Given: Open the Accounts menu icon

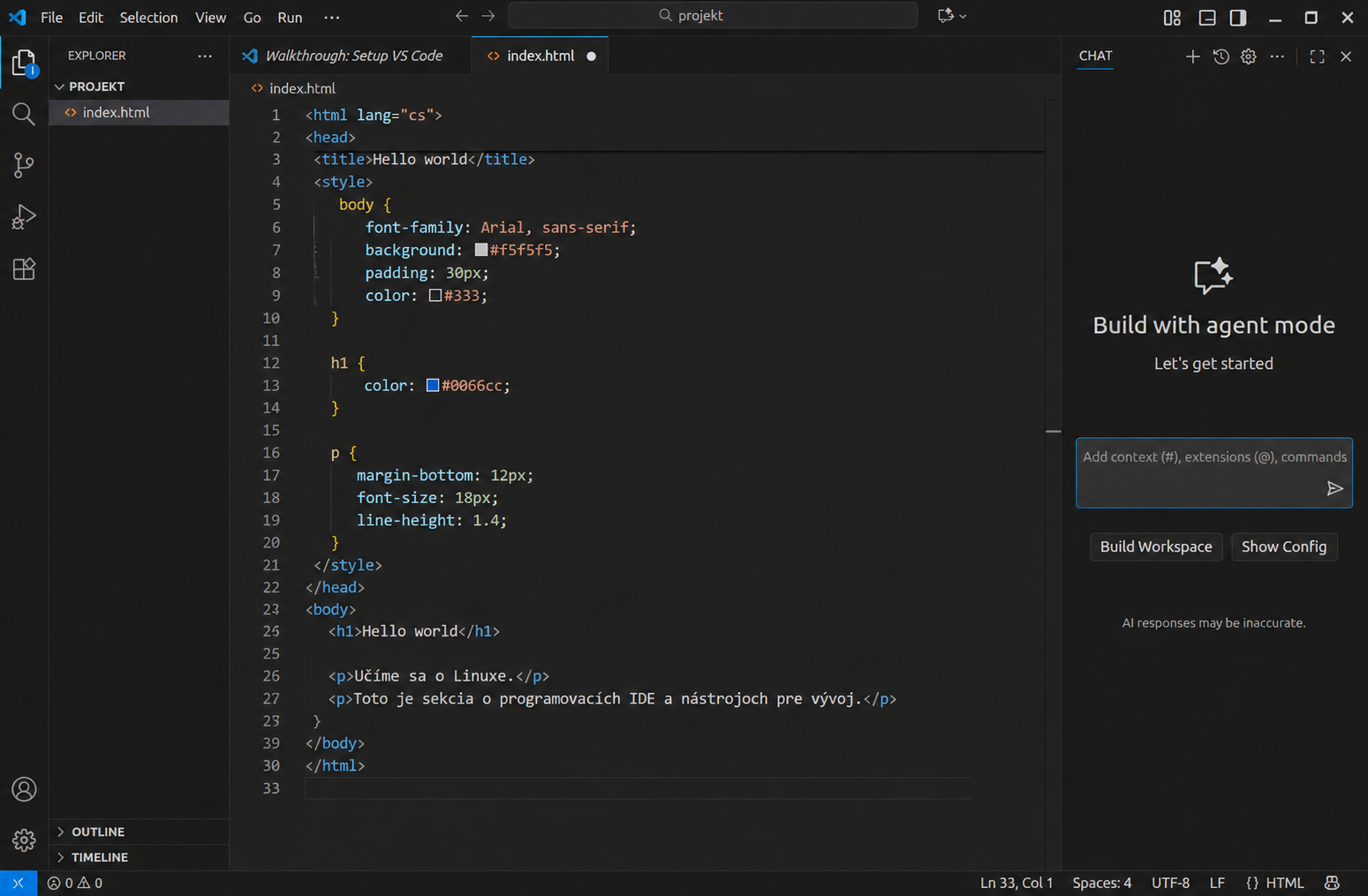Looking at the screenshot, I should 24,789.
